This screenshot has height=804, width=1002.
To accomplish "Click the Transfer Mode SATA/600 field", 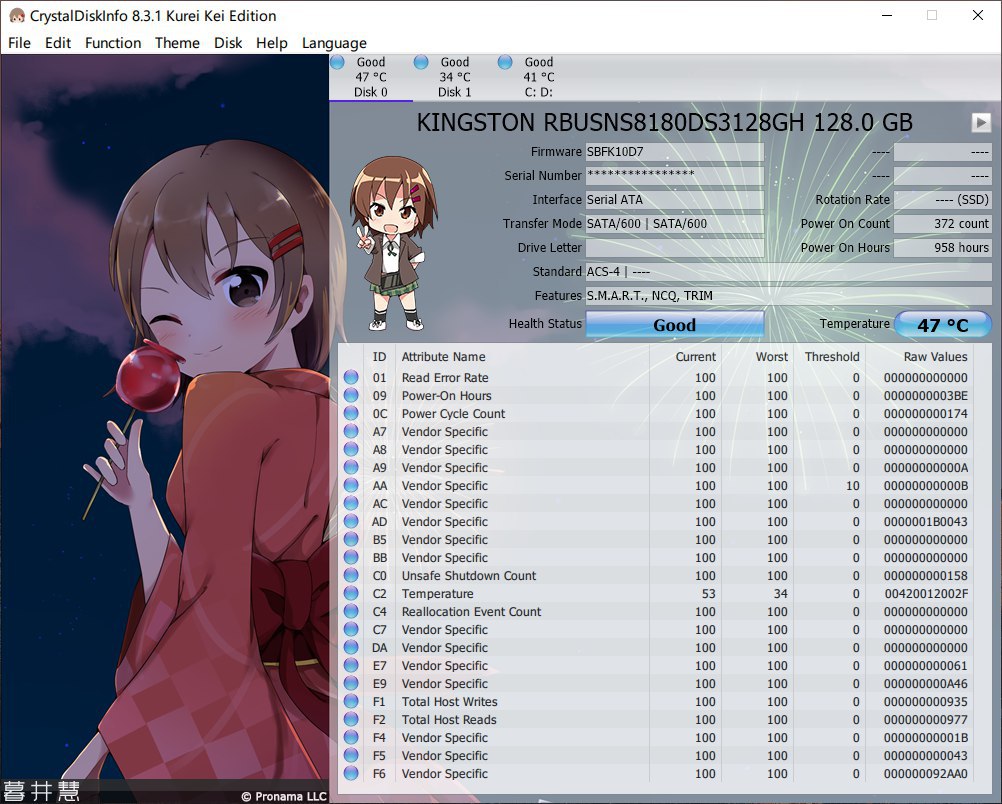I will click(675, 224).
